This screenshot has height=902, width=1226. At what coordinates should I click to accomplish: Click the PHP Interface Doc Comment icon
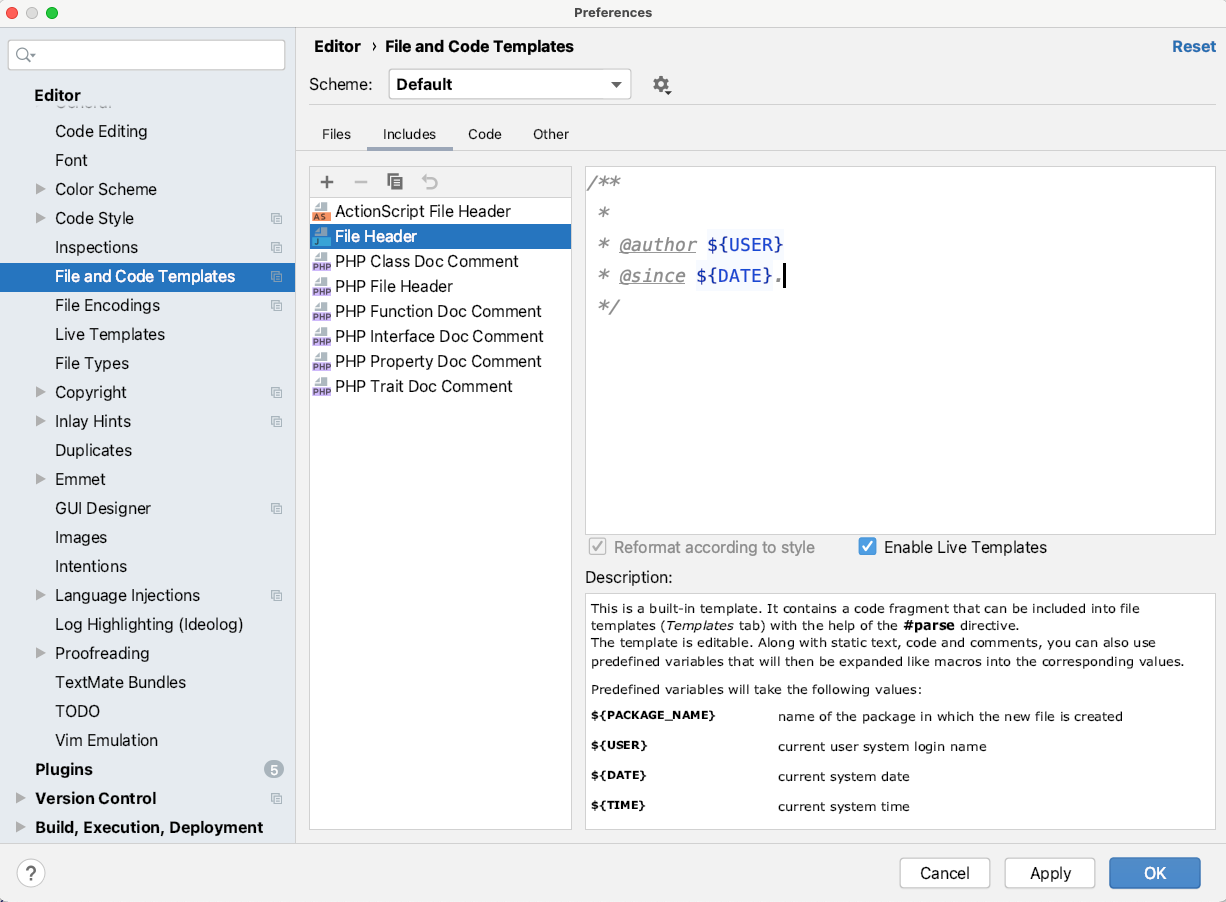tap(321, 336)
